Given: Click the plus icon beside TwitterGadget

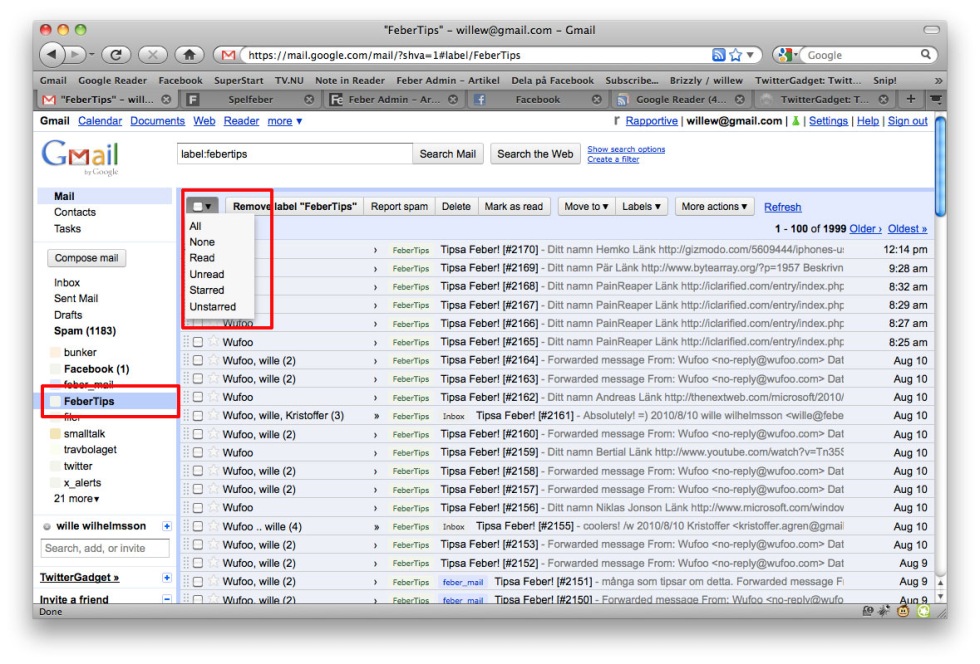Looking at the screenshot, I should pyautogui.click(x=167, y=578).
